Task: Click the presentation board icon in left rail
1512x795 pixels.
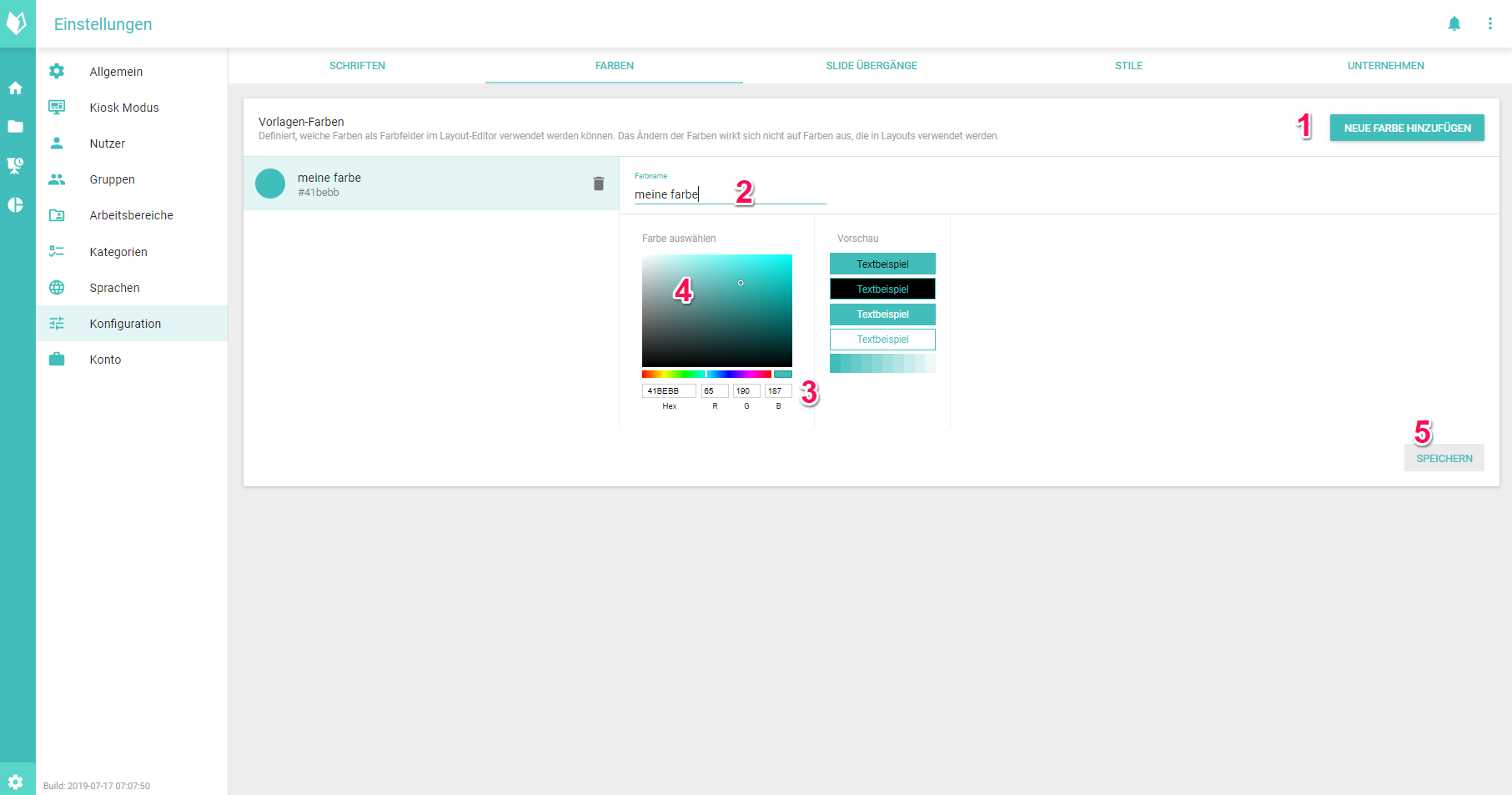Action: click(x=15, y=166)
